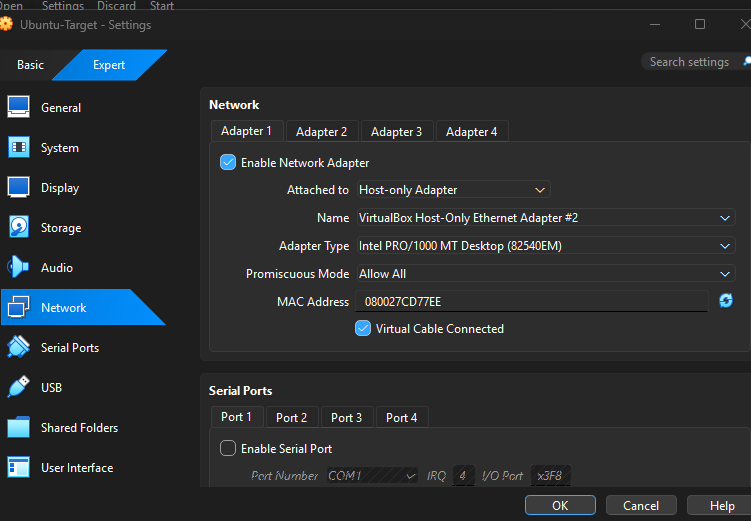Select the Adapter 2 tab

[321, 132]
